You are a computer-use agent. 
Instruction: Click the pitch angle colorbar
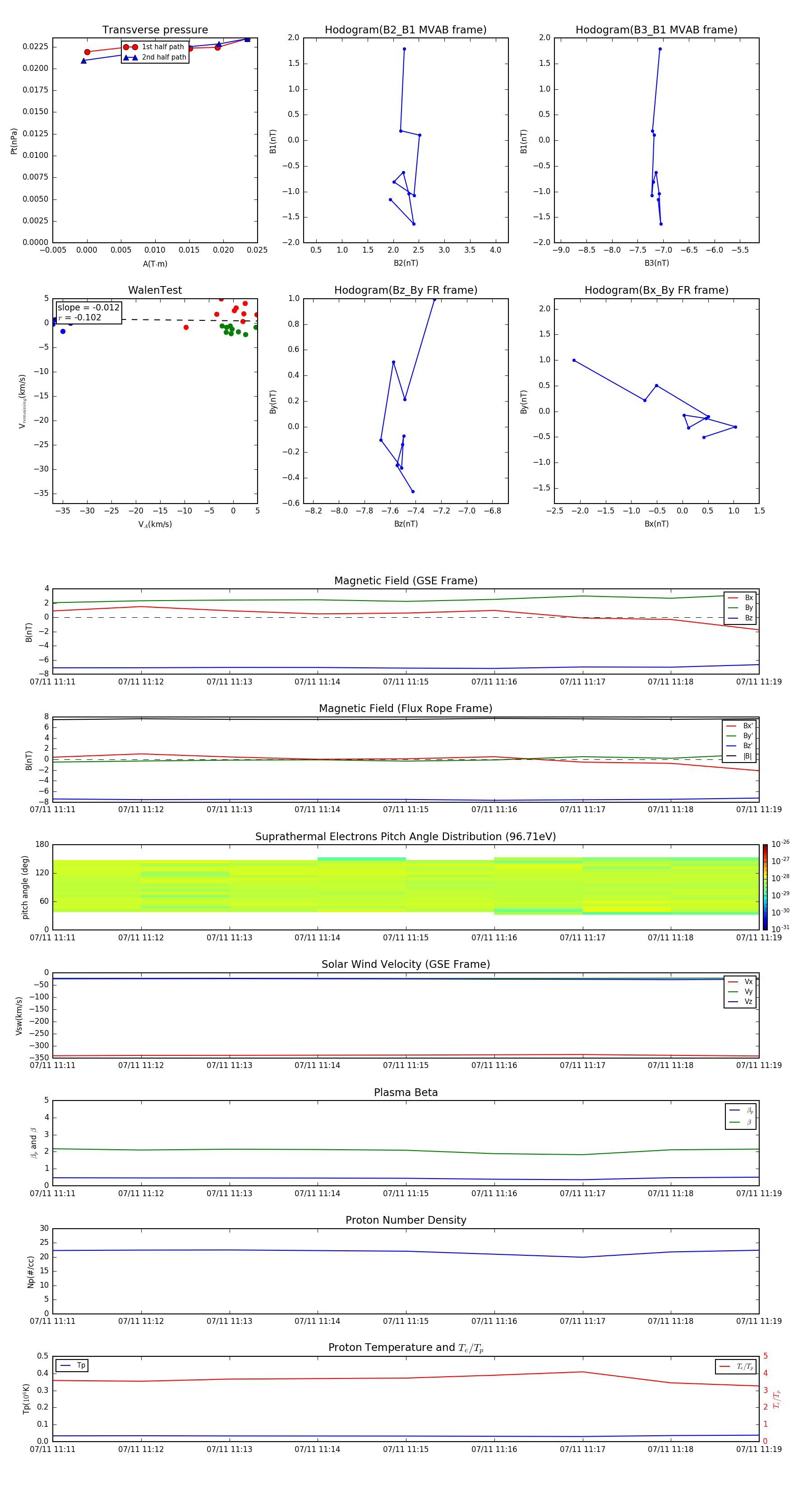click(765, 887)
